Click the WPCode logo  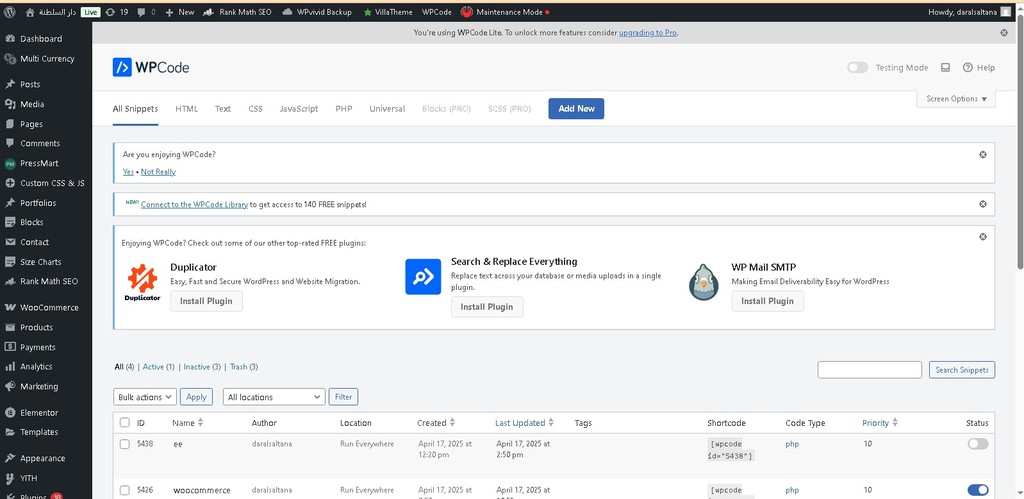151,67
